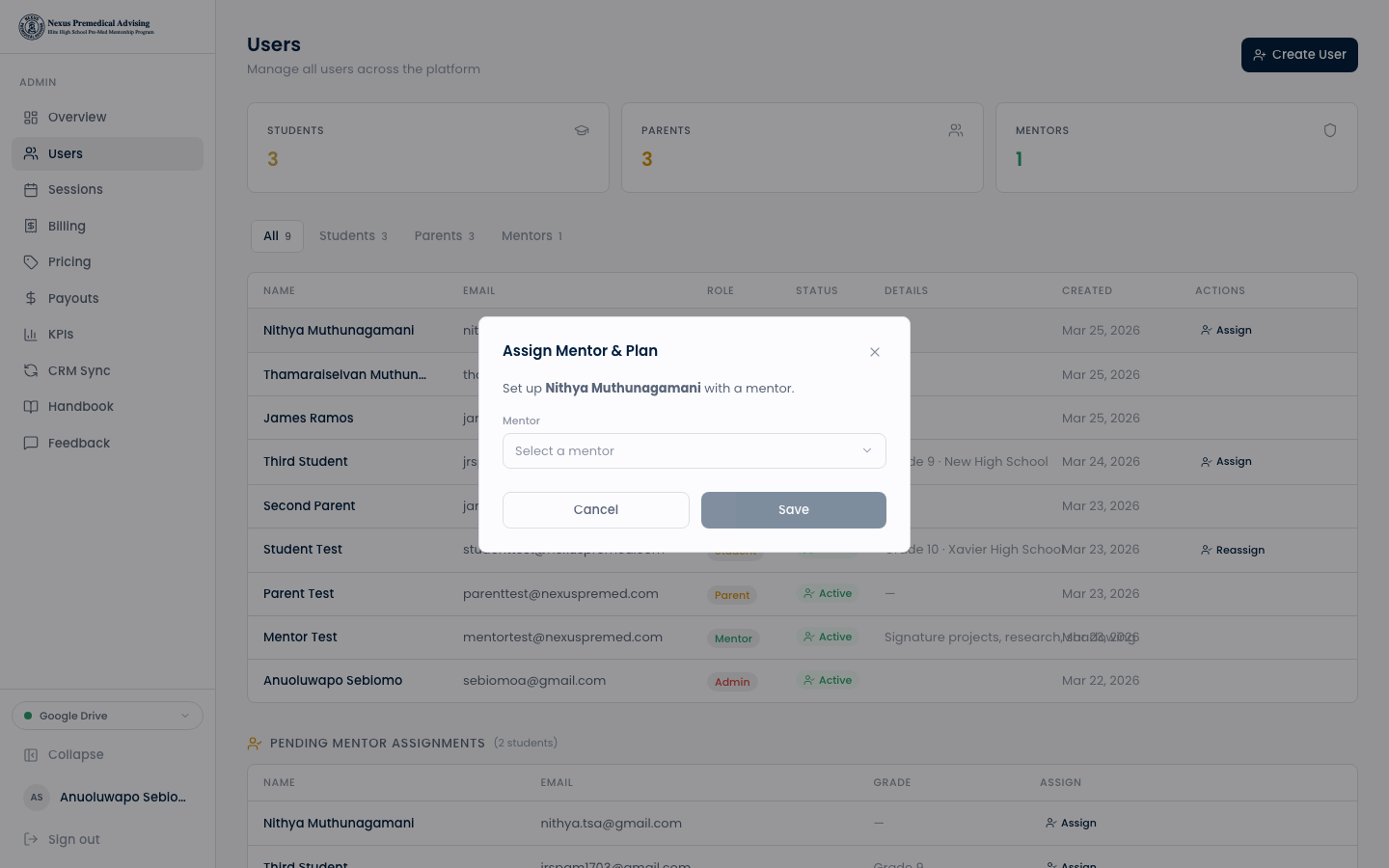Screen dimensions: 1389x868
Task: Select the Pricing tag icon
Action: (x=31, y=262)
